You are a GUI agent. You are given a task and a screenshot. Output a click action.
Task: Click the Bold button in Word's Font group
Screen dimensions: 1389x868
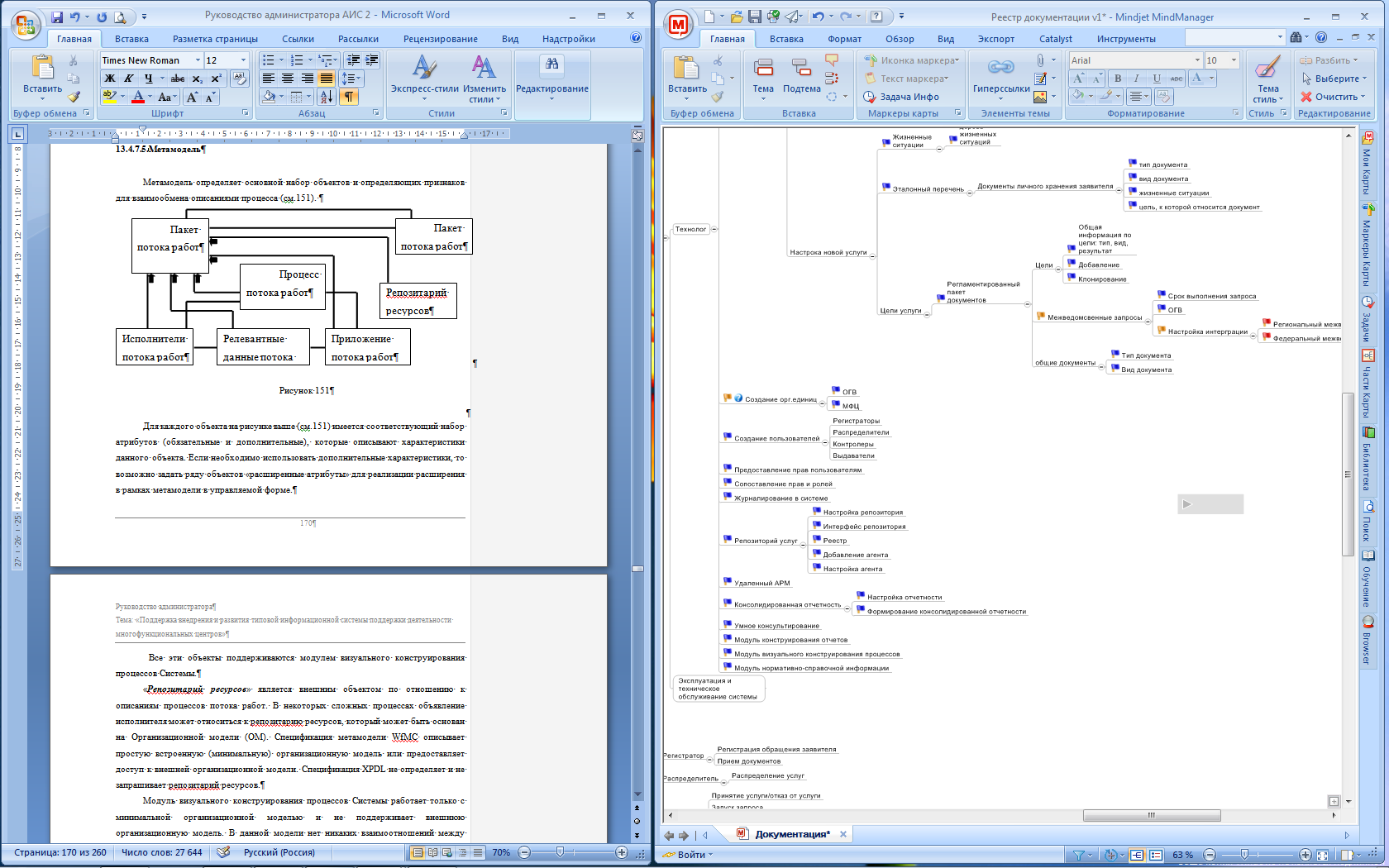pyautogui.click(x=109, y=79)
